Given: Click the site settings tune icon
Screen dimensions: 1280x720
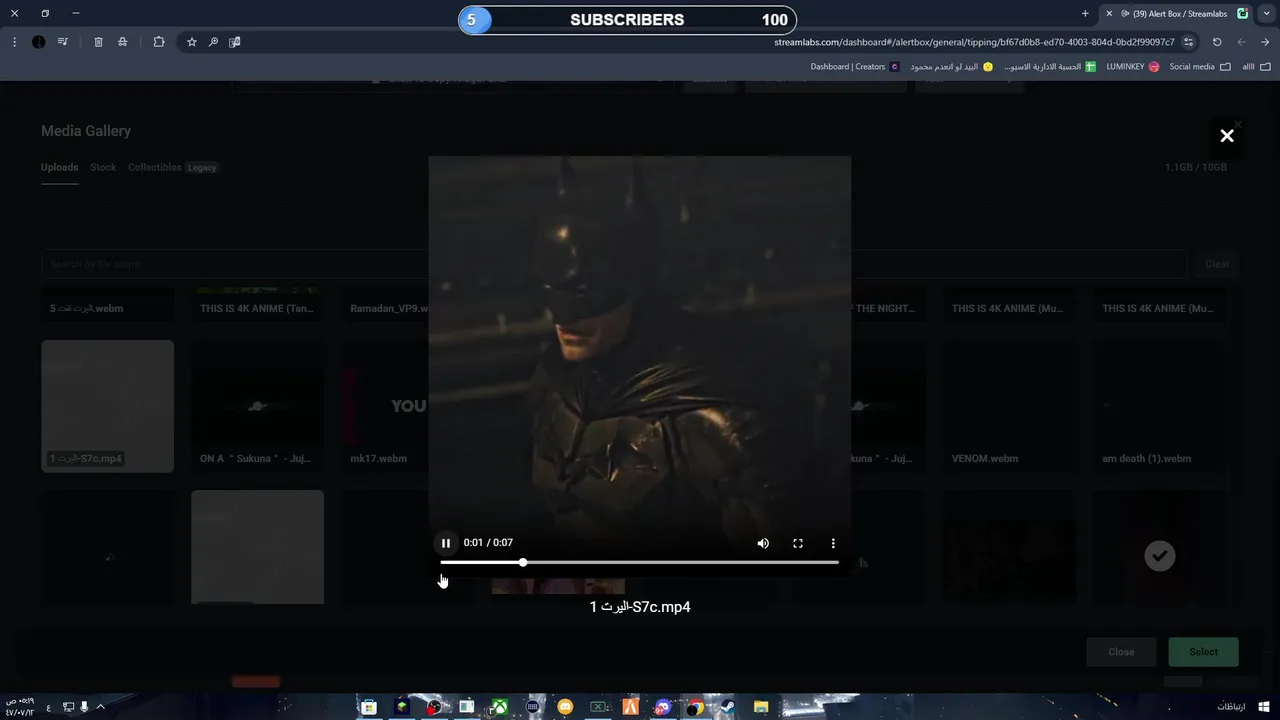Looking at the screenshot, I should [x=1188, y=42].
